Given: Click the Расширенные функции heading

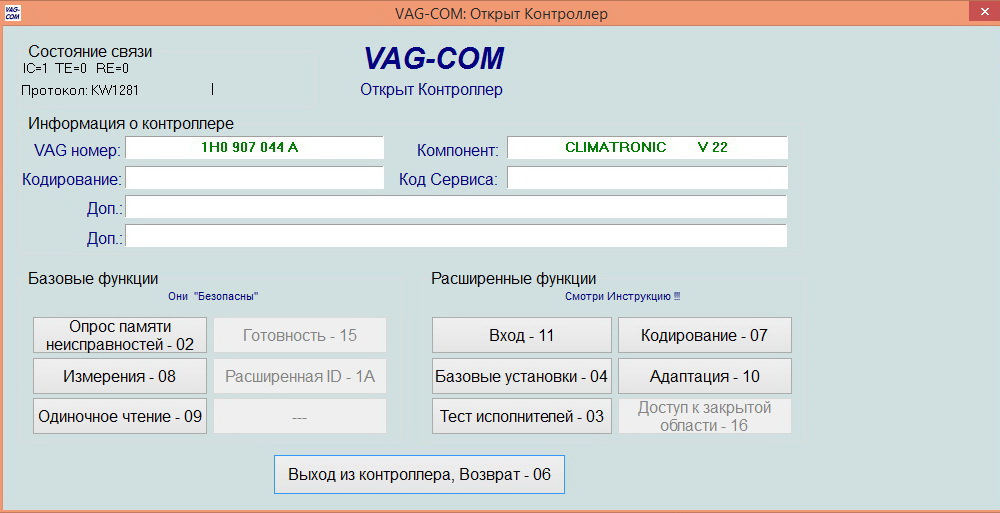Looking at the screenshot, I should (514, 278).
